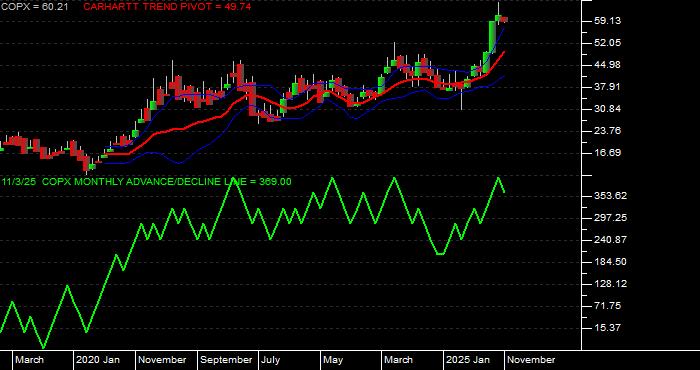This screenshot has width=700, height=370.
Task: Click the tall green candlestick near the 59.13 level
Action: pyautogui.click(x=492, y=37)
